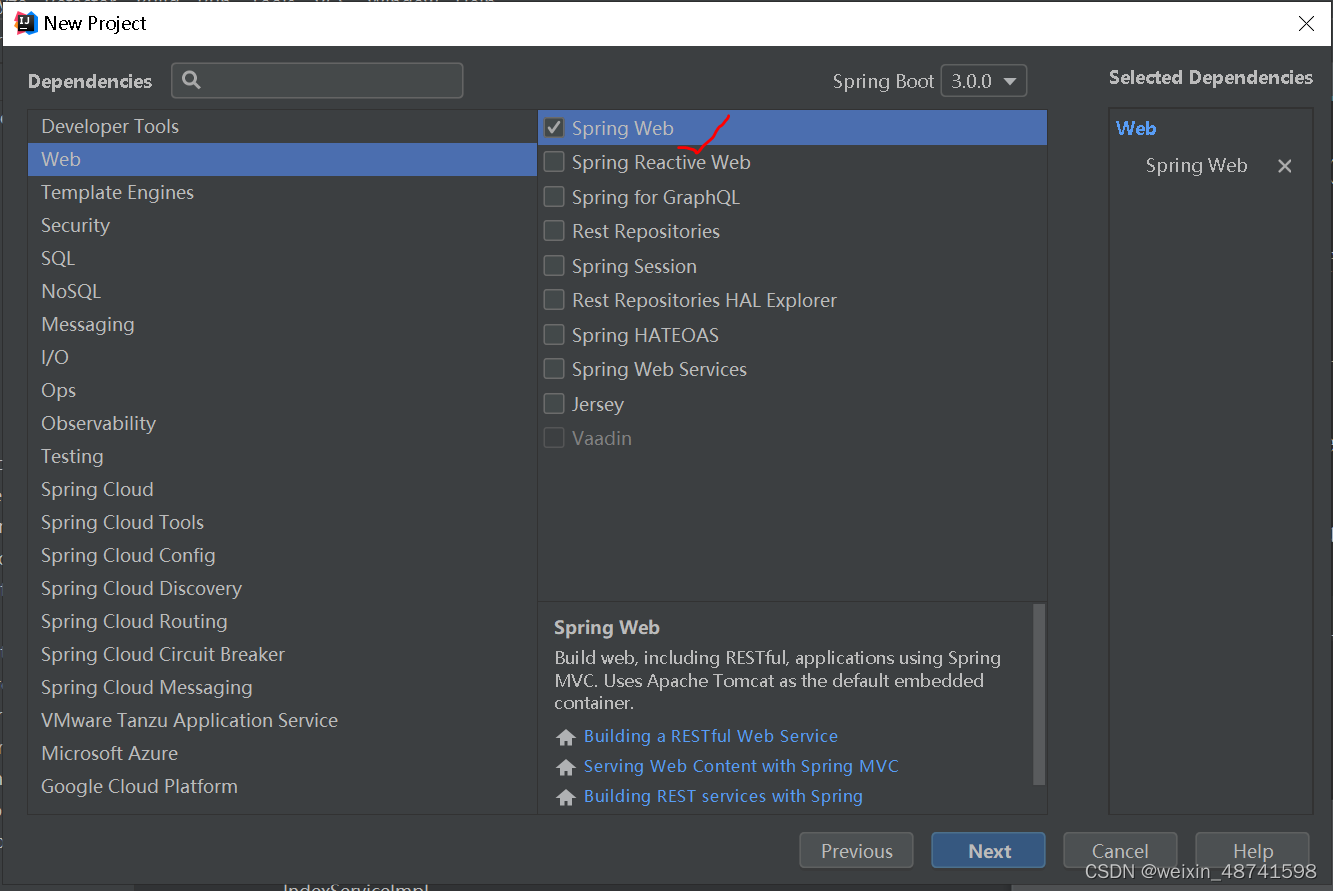
Task: Tick the Spring HATEOAS checkbox
Action: [x=554, y=335]
